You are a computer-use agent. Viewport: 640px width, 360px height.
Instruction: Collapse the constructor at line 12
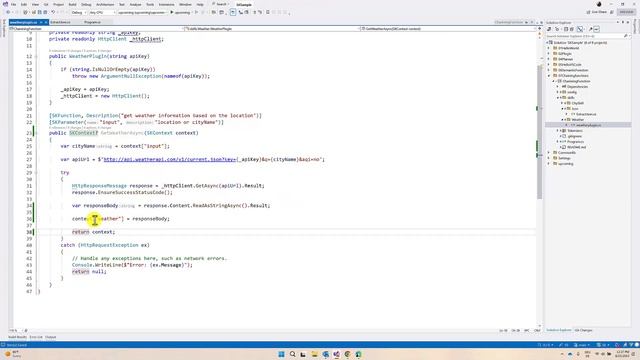point(36,56)
